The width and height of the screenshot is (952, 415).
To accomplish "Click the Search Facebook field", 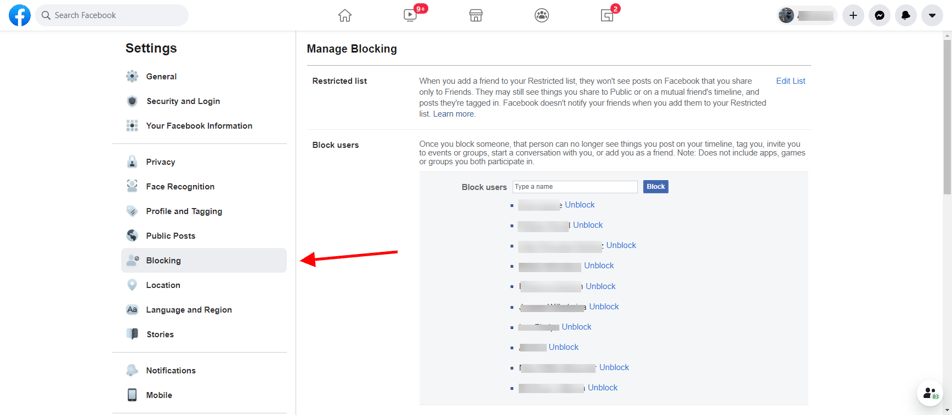I will coord(112,15).
